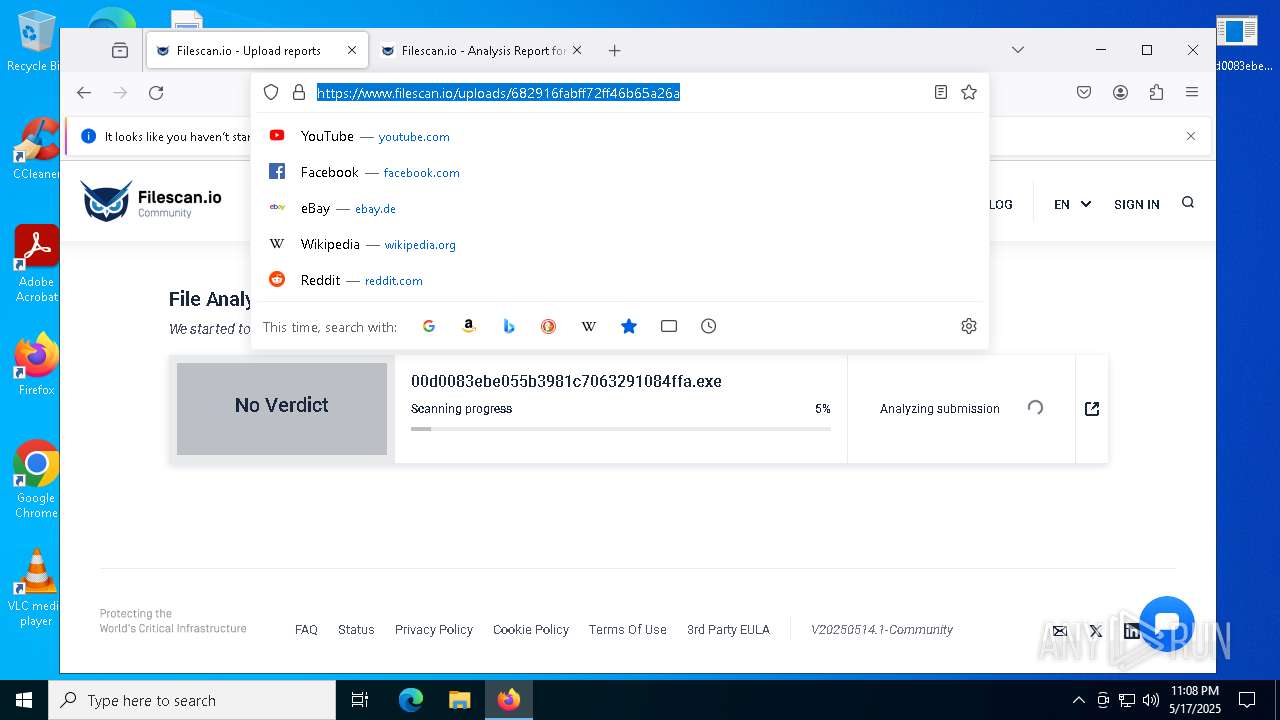Select the eBay suggestion
The width and height of the screenshot is (1280, 720).
620,208
